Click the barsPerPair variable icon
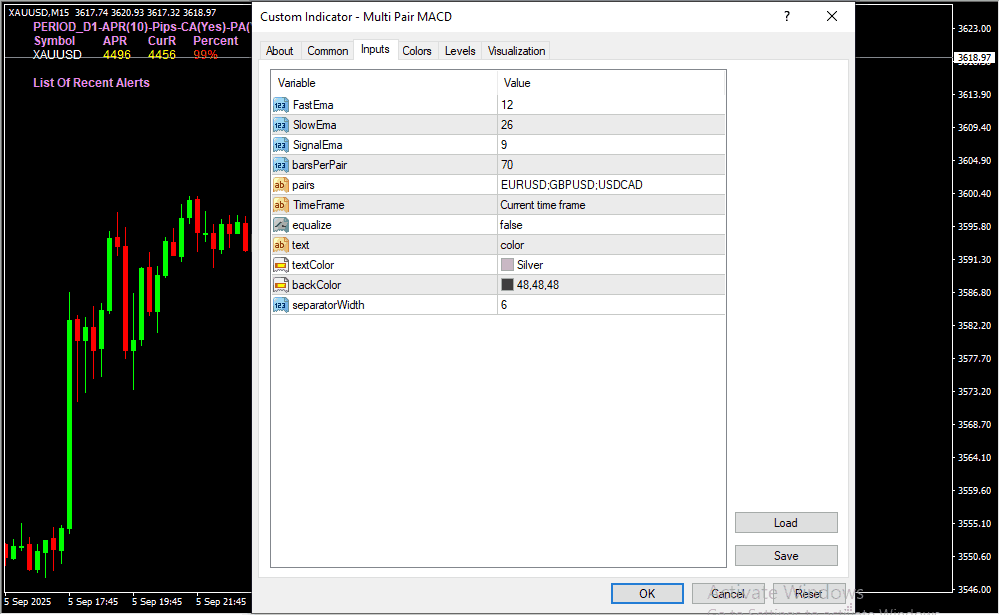Image resolution: width=1000 pixels, height=615 pixels. click(280, 165)
